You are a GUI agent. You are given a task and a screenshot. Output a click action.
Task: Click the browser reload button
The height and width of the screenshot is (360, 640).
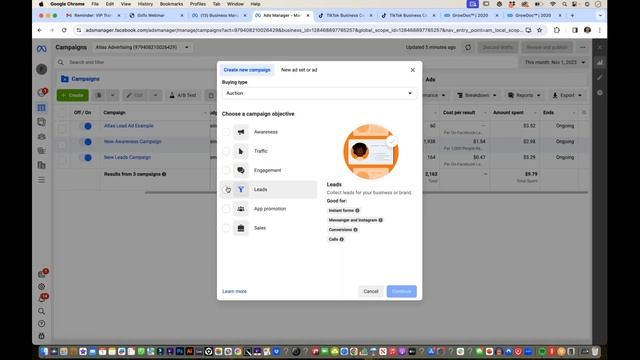point(64,30)
